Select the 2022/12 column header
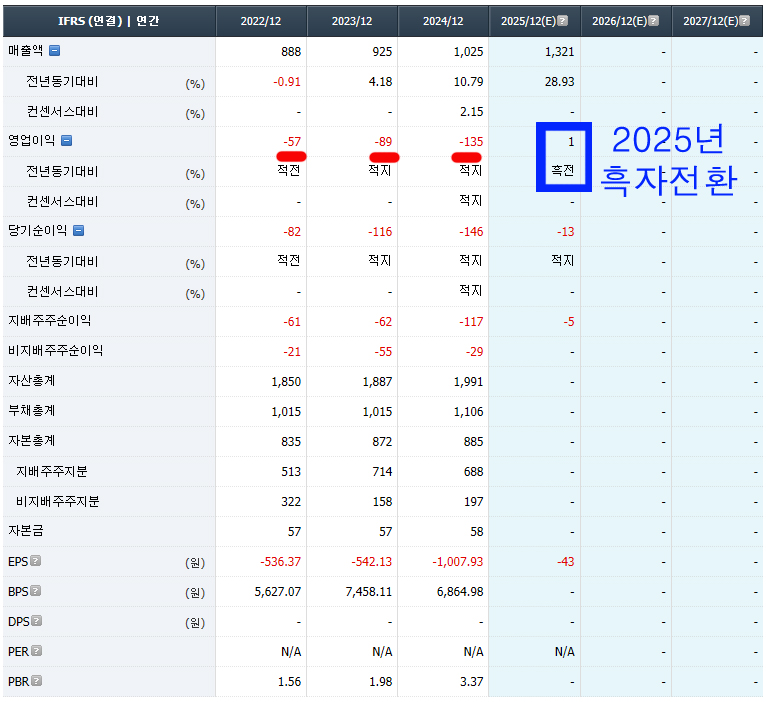 tap(261, 21)
